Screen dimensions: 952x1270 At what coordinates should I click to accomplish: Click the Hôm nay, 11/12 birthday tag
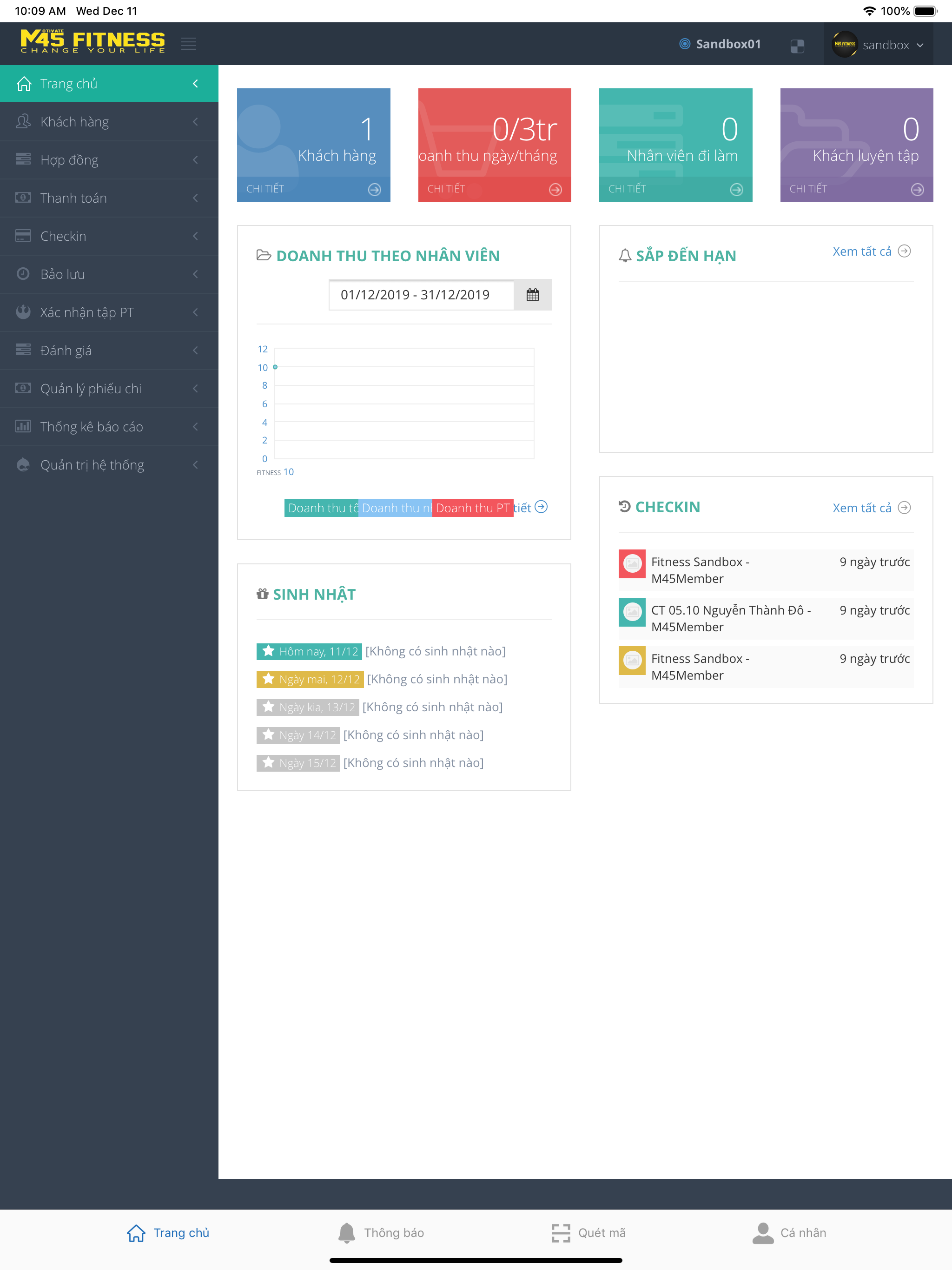pyautogui.click(x=309, y=651)
